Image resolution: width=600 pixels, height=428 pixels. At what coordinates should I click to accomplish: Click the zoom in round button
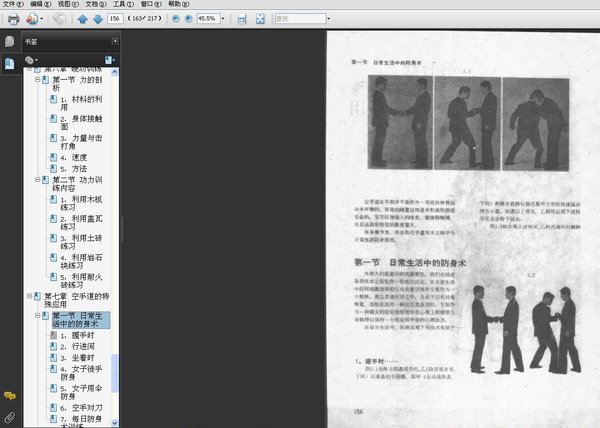pos(188,18)
